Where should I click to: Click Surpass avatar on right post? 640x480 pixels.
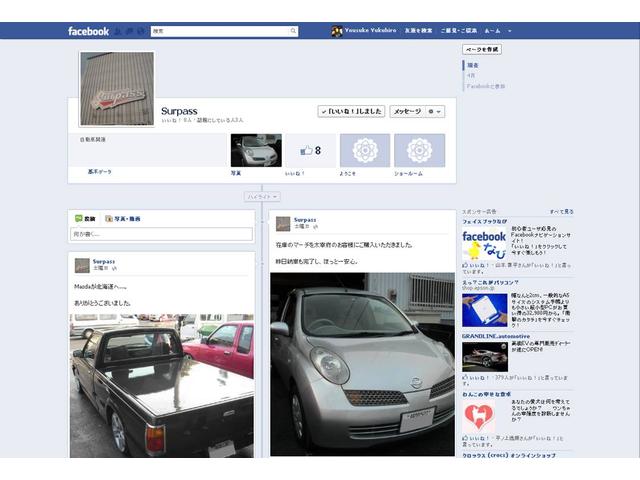click(283, 223)
